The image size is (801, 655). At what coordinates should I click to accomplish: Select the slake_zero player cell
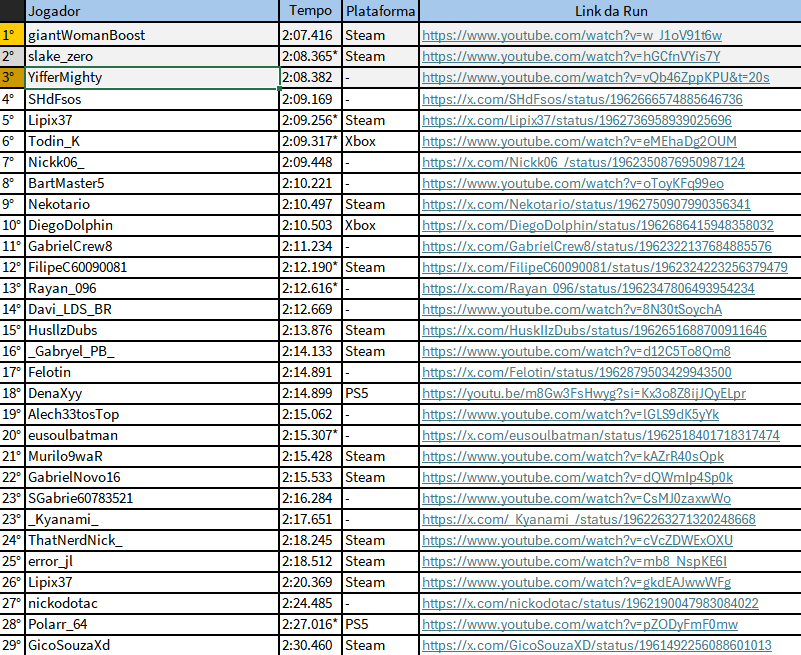click(152, 56)
